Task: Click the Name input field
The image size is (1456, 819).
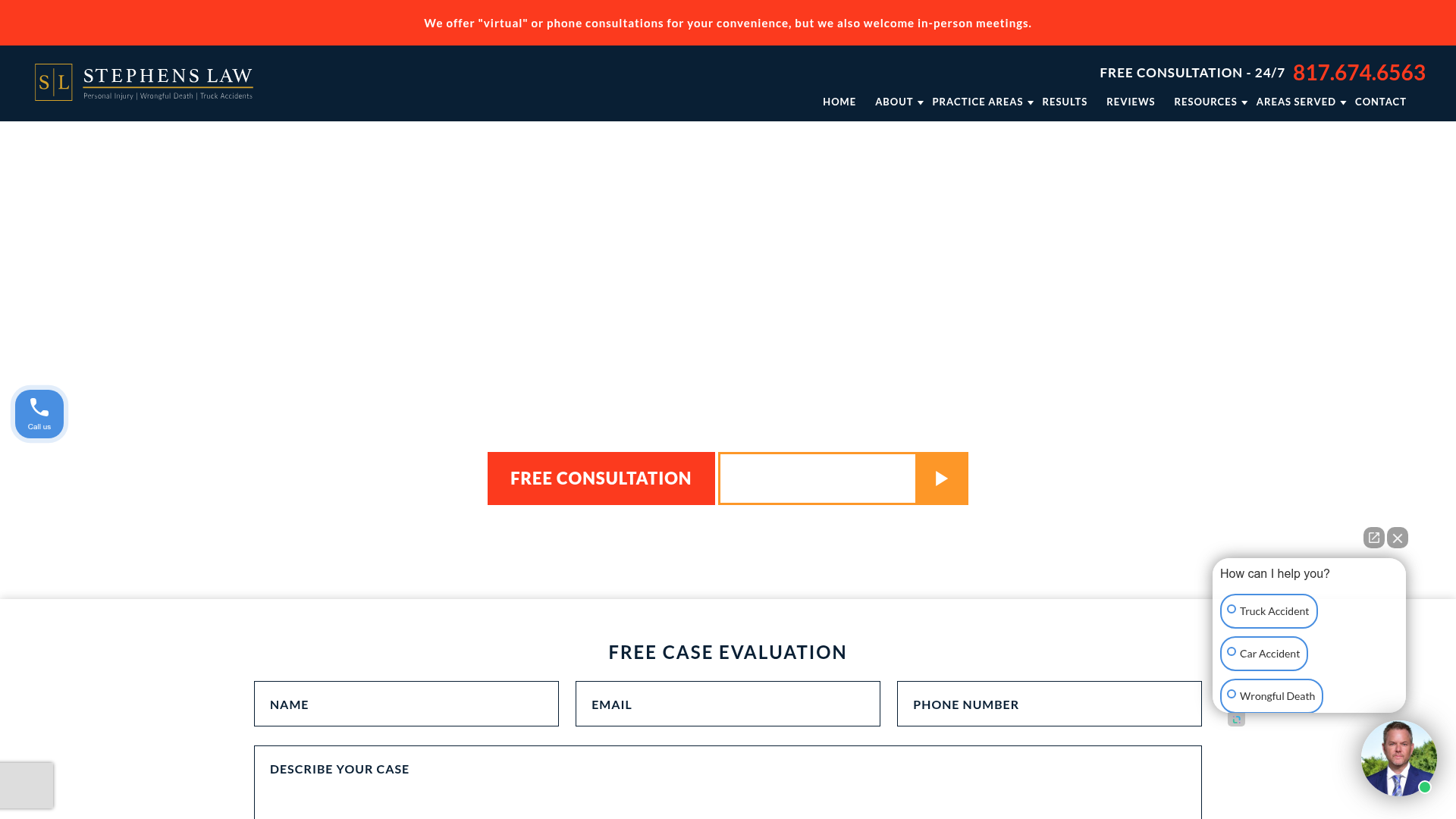Action: tap(406, 704)
